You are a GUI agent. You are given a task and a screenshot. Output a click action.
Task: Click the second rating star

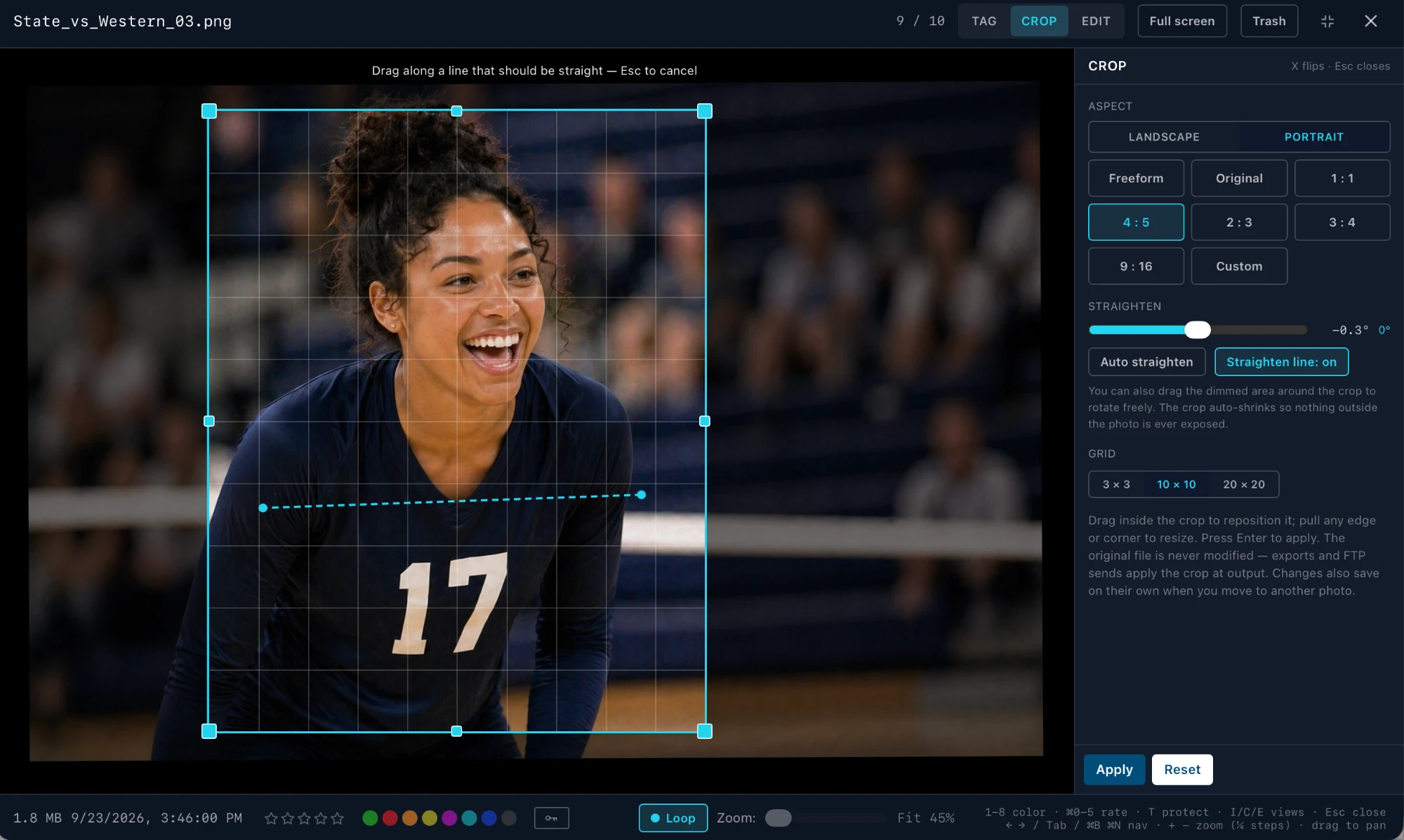tap(288, 818)
